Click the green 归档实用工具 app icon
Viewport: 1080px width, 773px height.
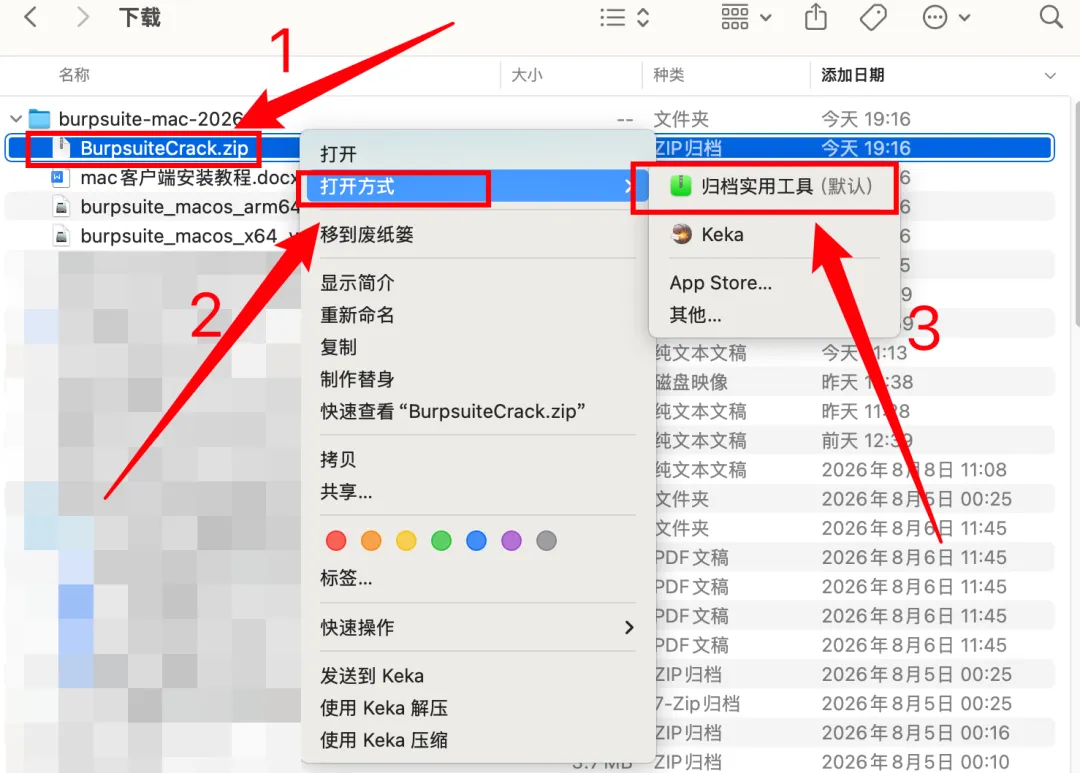(681, 186)
